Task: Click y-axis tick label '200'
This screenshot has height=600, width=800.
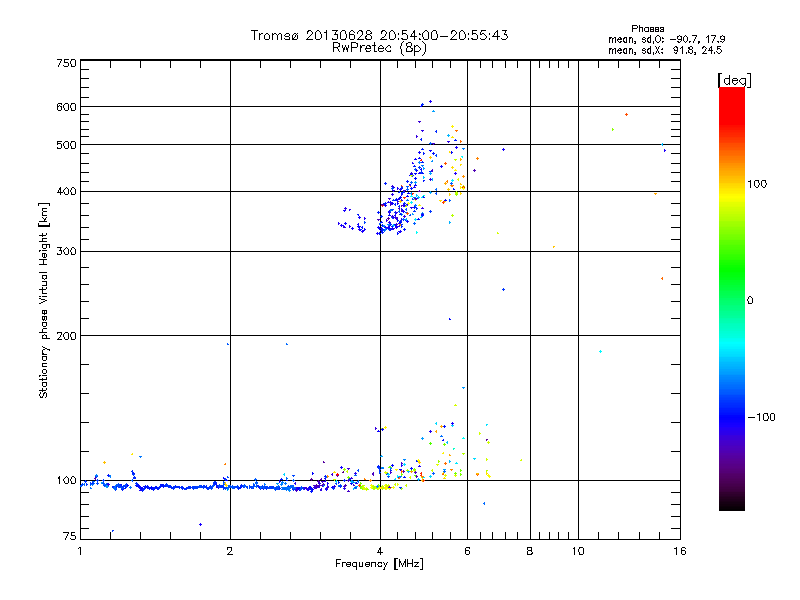Action: pyautogui.click(x=66, y=336)
